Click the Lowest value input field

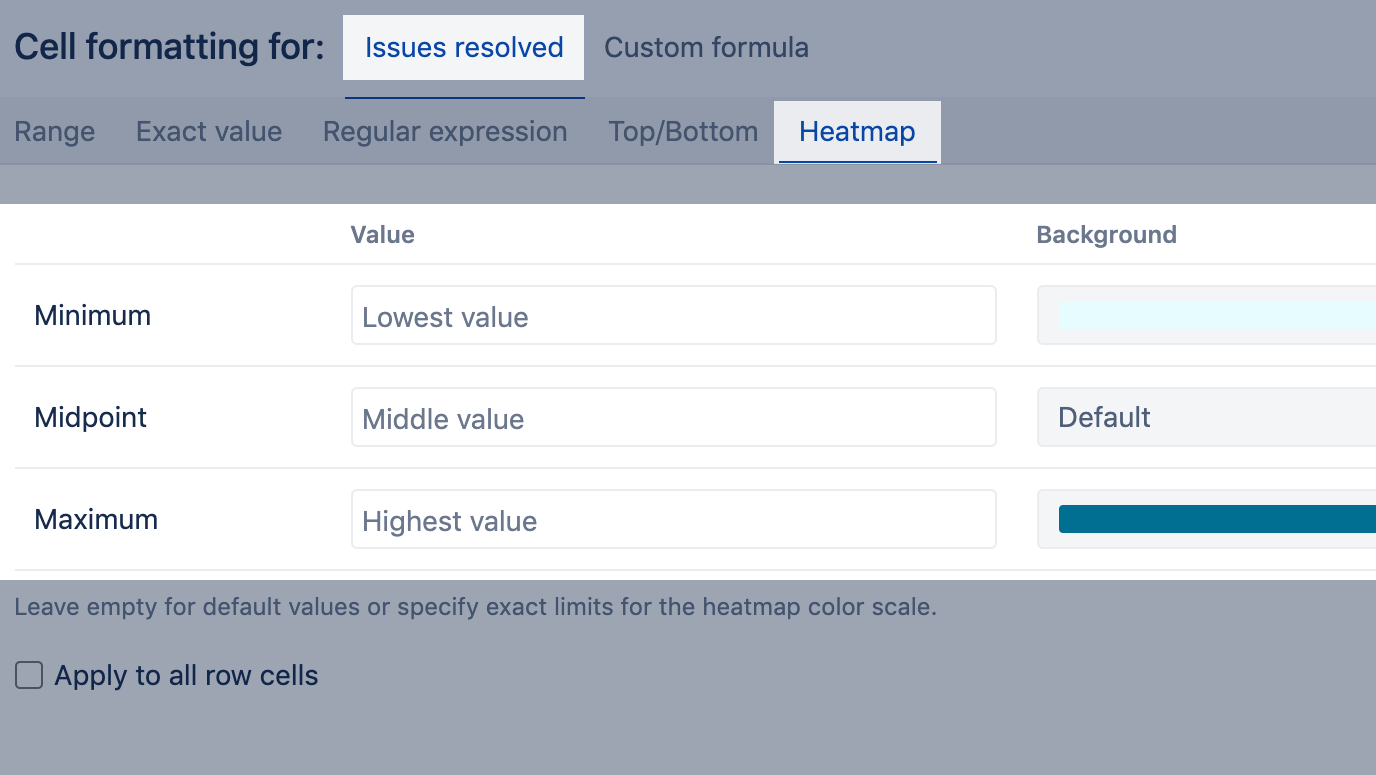coord(673,316)
